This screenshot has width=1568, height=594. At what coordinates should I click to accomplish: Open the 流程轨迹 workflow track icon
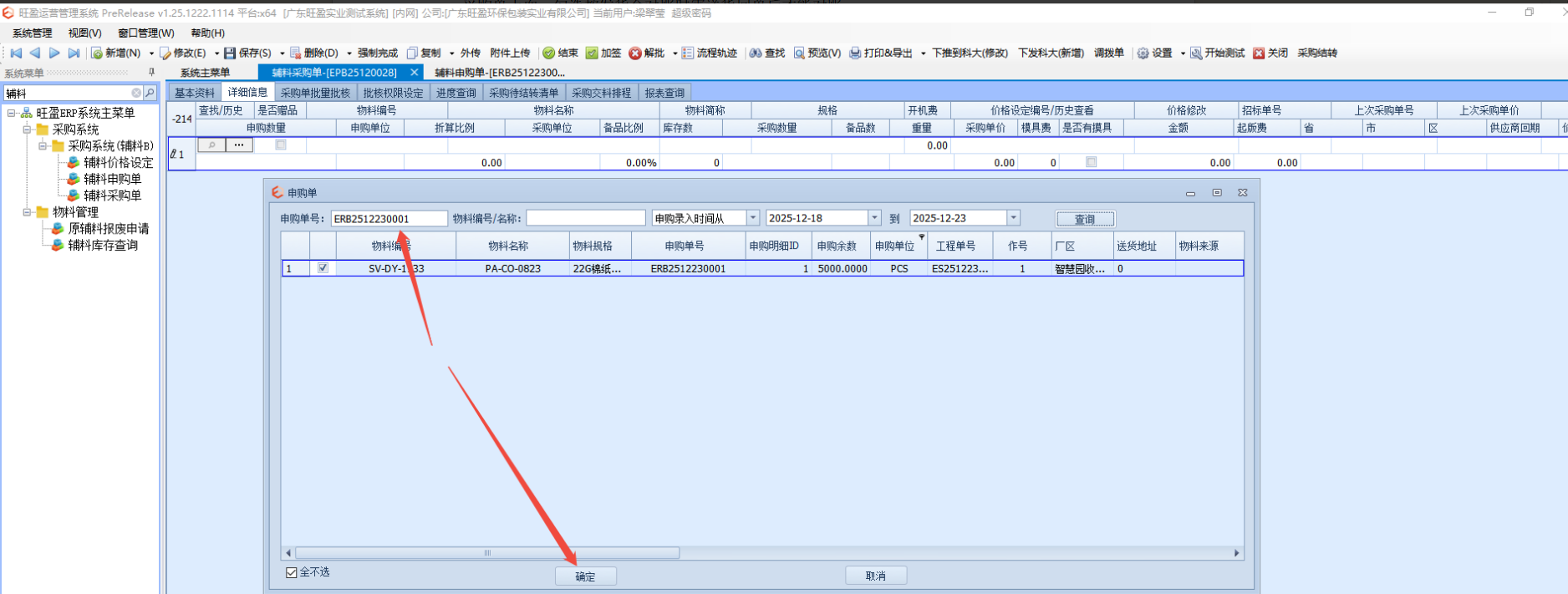tap(688, 53)
